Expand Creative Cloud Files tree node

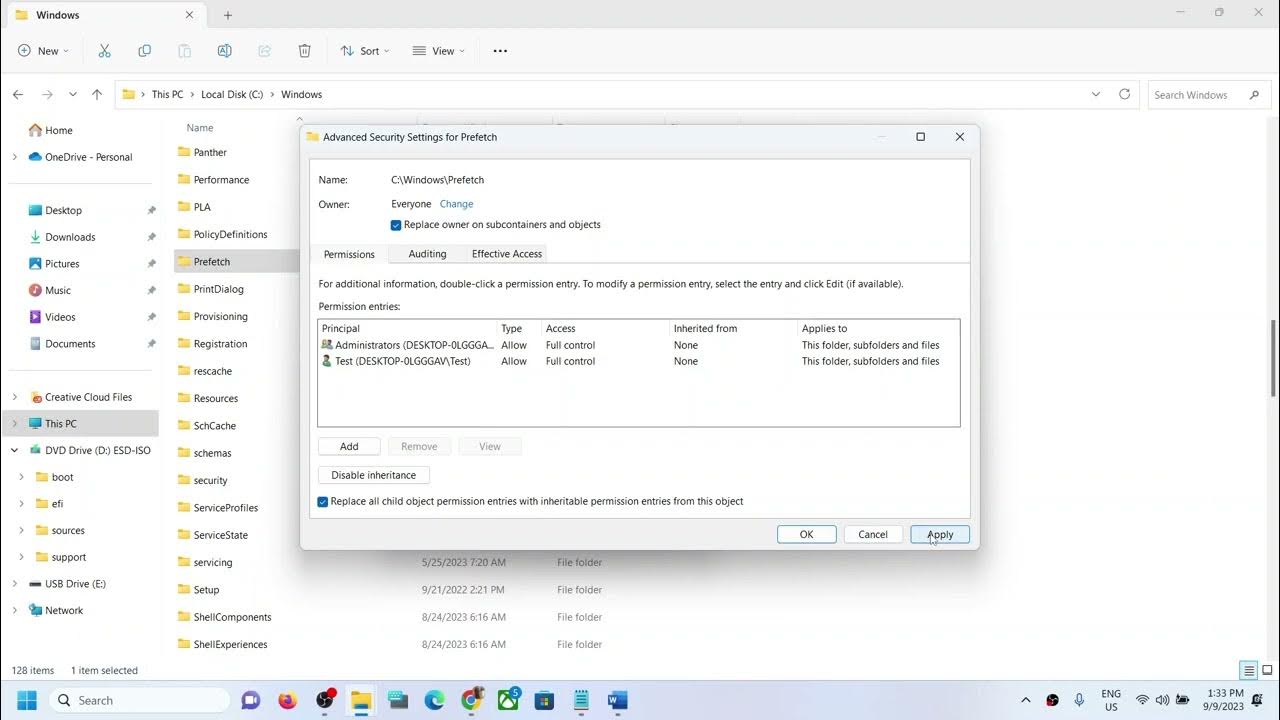pos(14,397)
